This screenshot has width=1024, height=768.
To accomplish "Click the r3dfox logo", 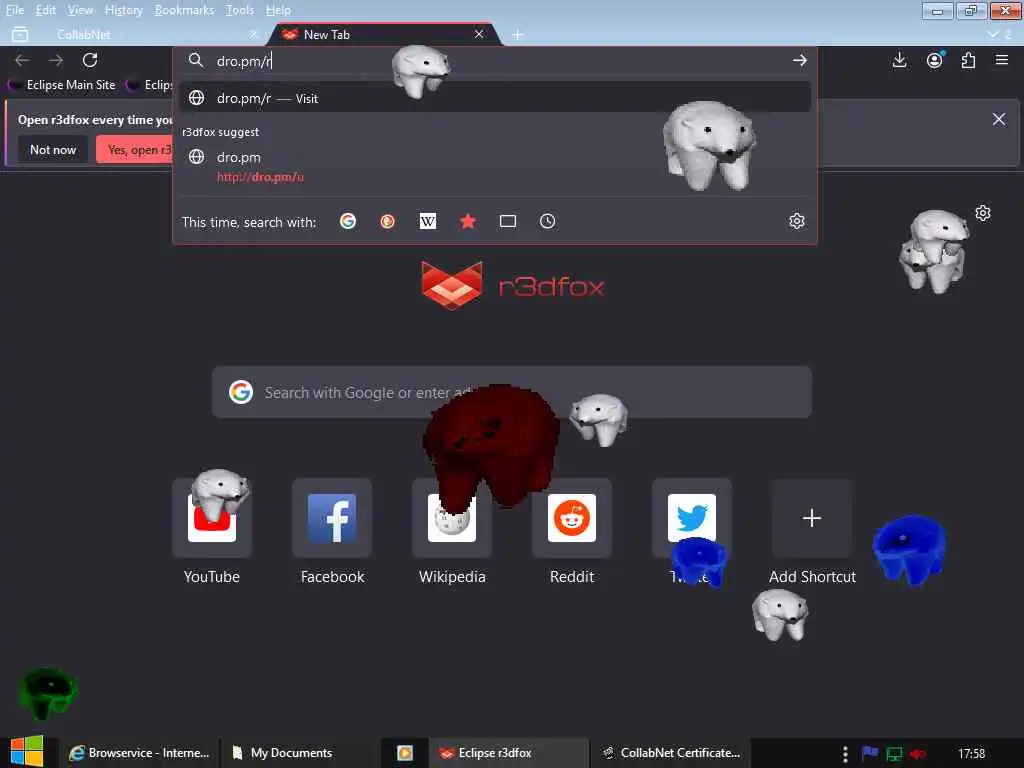I will 513,285.
